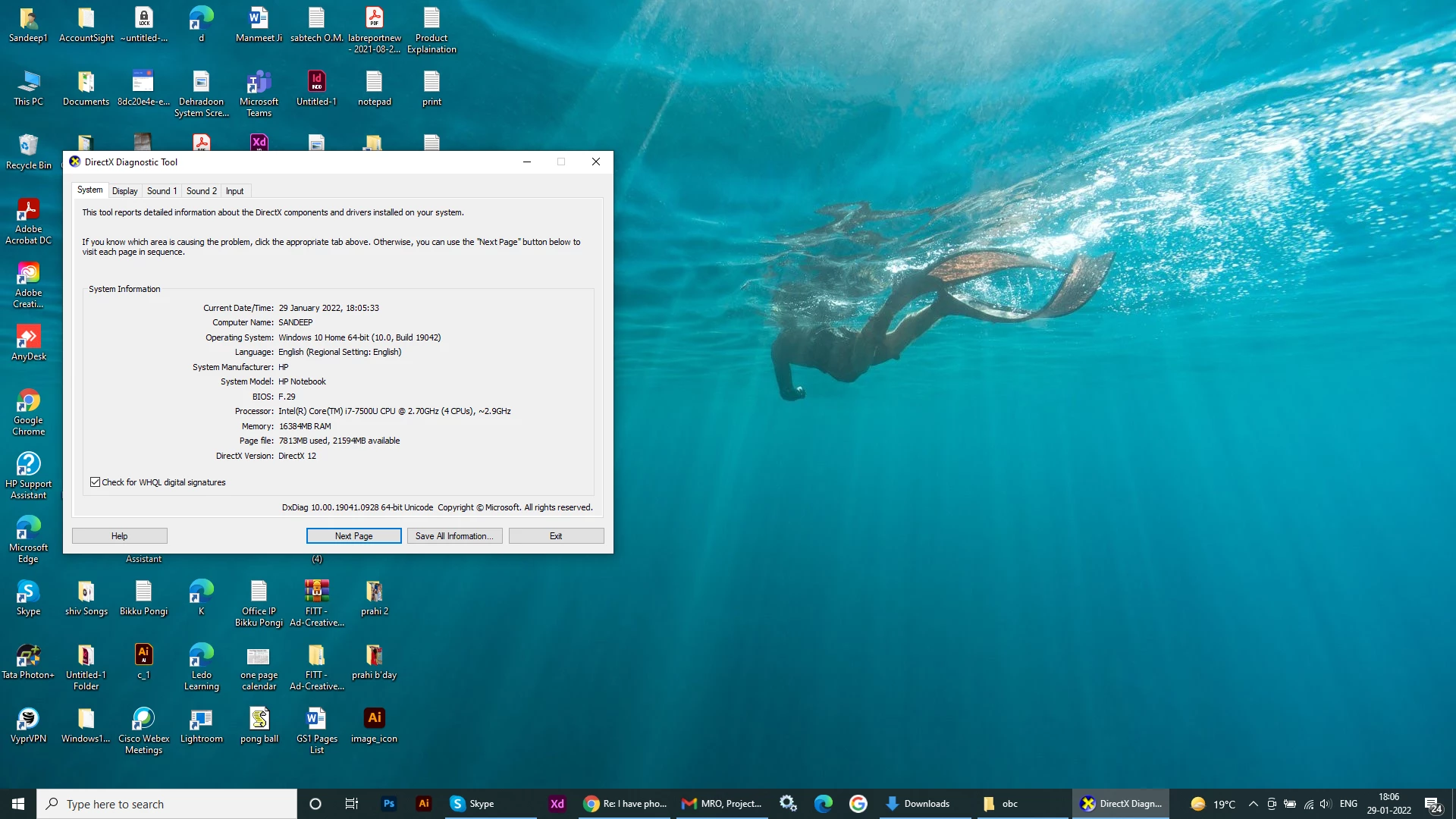Open the Sound 1 tab
This screenshot has width=1456, height=819.
click(162, 191)
